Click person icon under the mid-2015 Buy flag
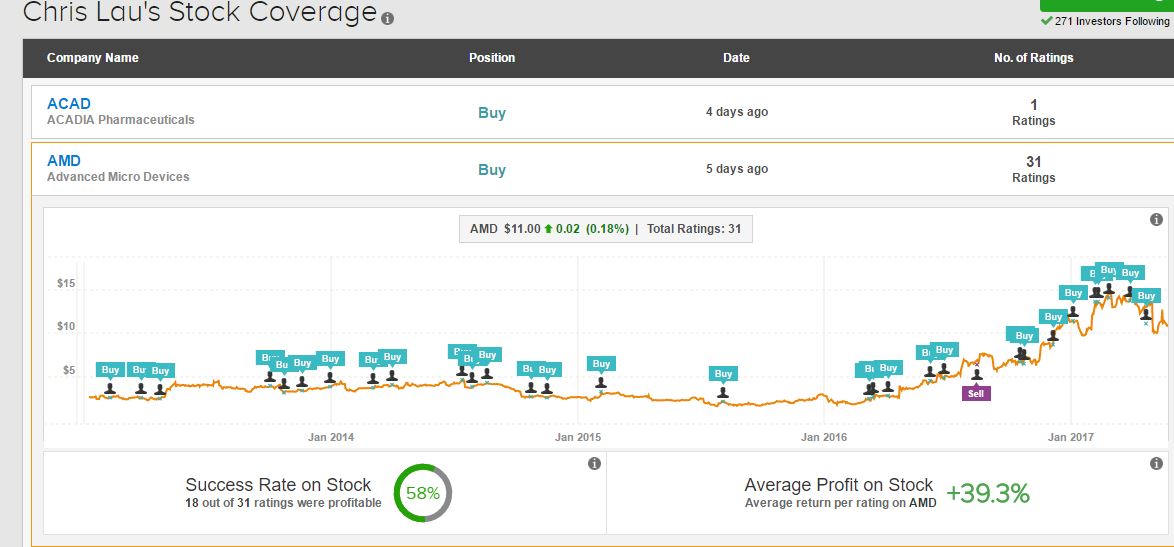 pyautogui.click(x=723, y=392)
